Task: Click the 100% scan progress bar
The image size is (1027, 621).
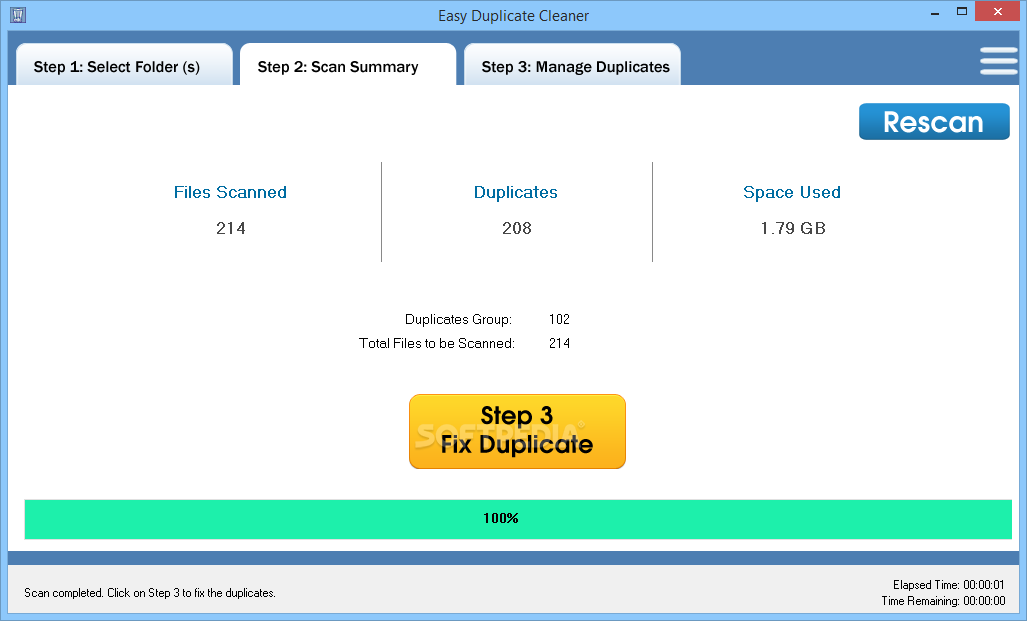Action: pos(518,519)
